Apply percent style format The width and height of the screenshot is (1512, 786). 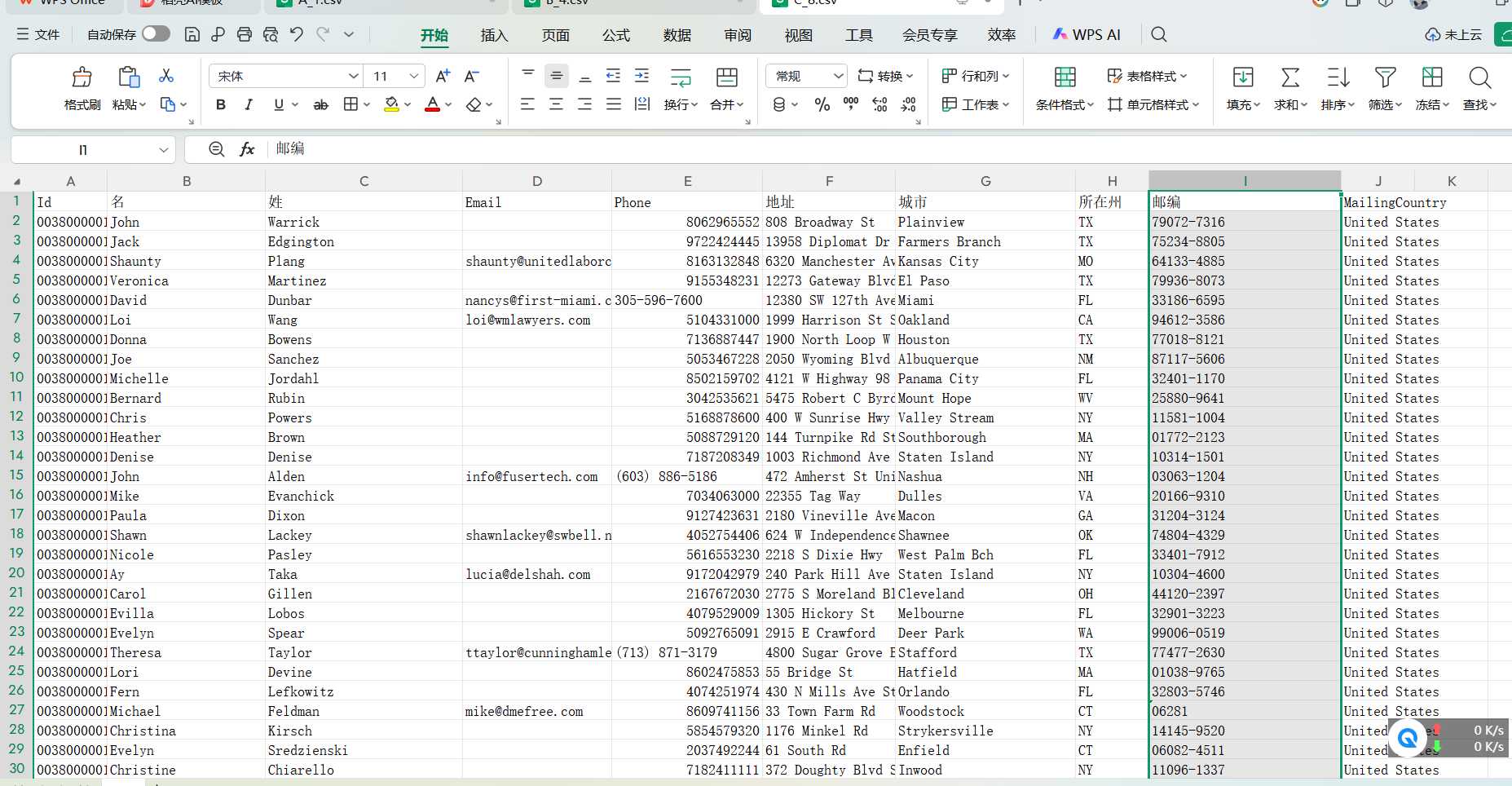pos(822,104)
